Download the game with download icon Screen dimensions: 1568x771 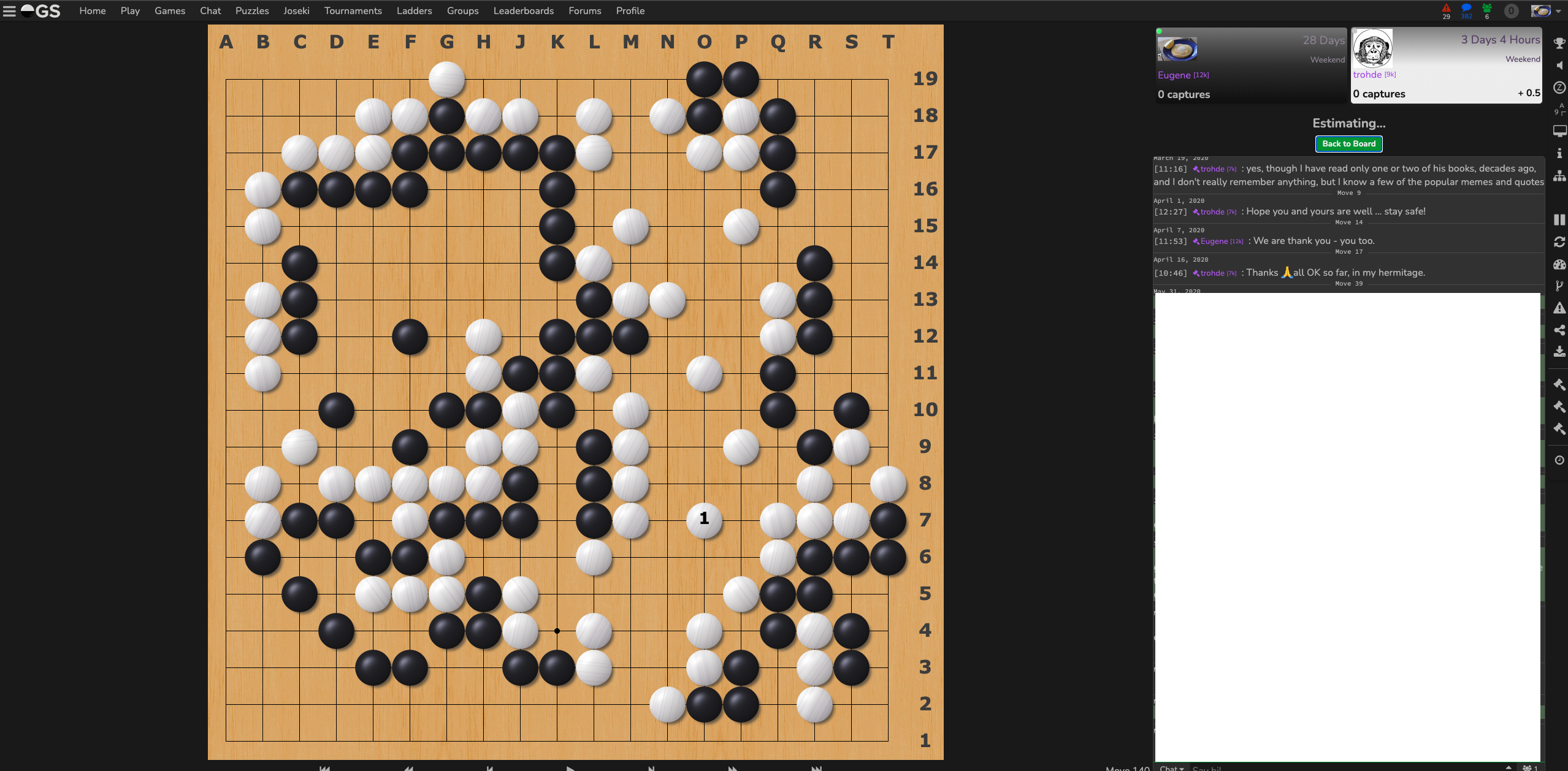click(1559, 352)
